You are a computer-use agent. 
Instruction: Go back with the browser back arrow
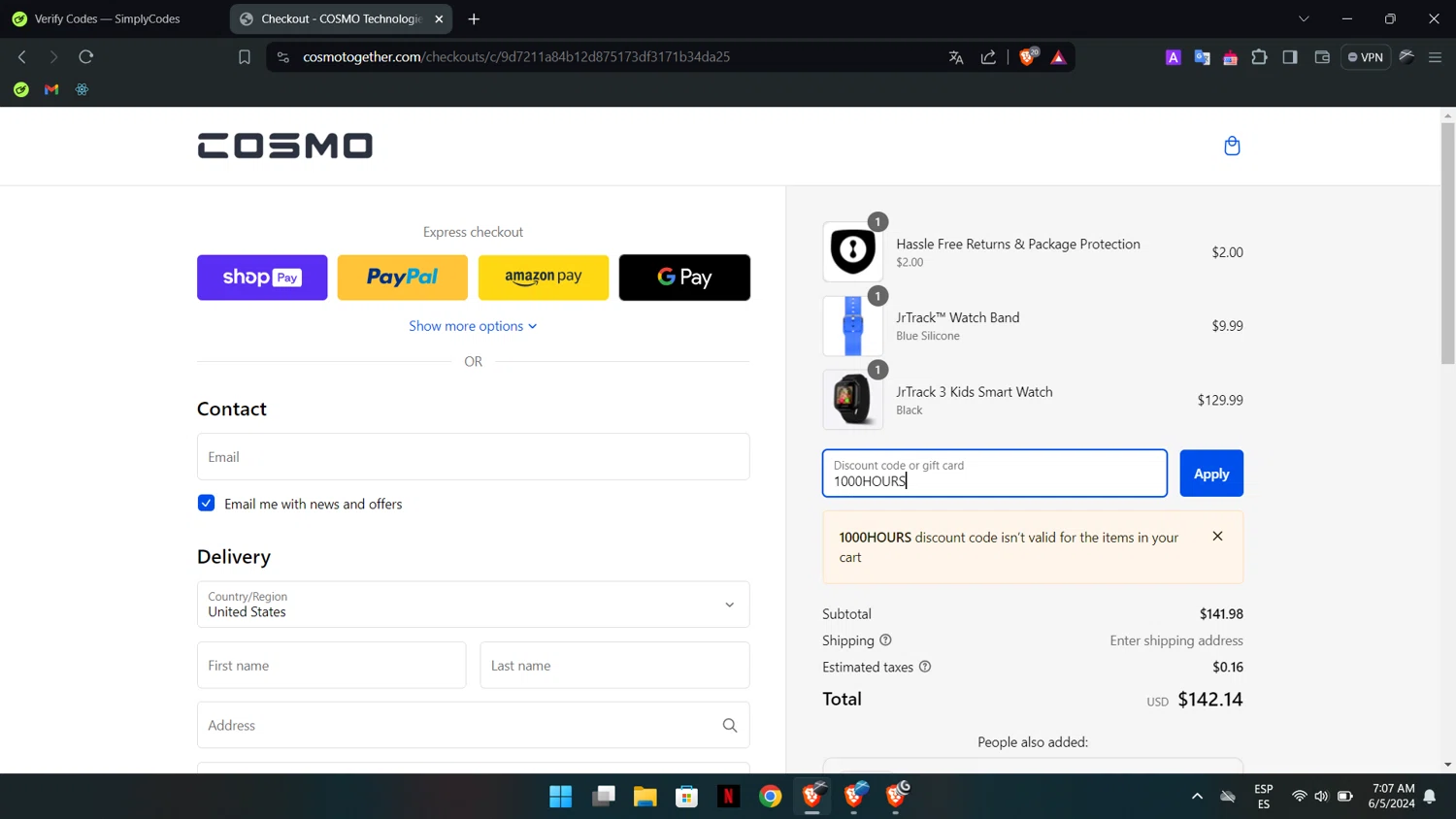click(x=21, y=56)
